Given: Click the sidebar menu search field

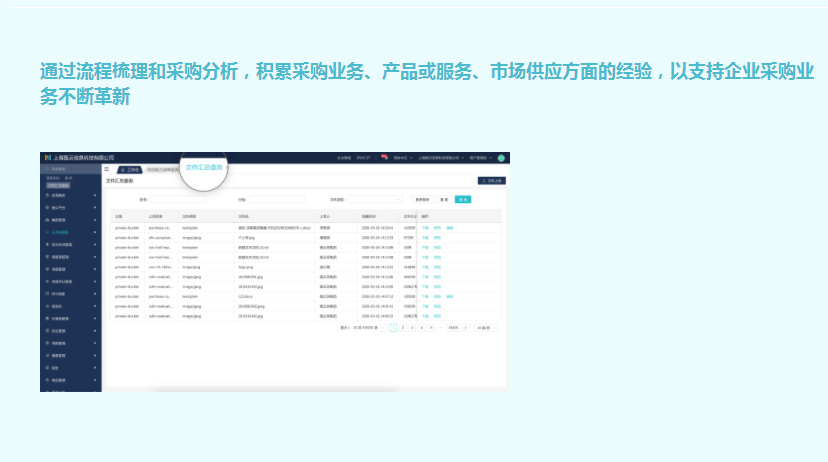Looking at the screenshot, I should tap(71, 169).
